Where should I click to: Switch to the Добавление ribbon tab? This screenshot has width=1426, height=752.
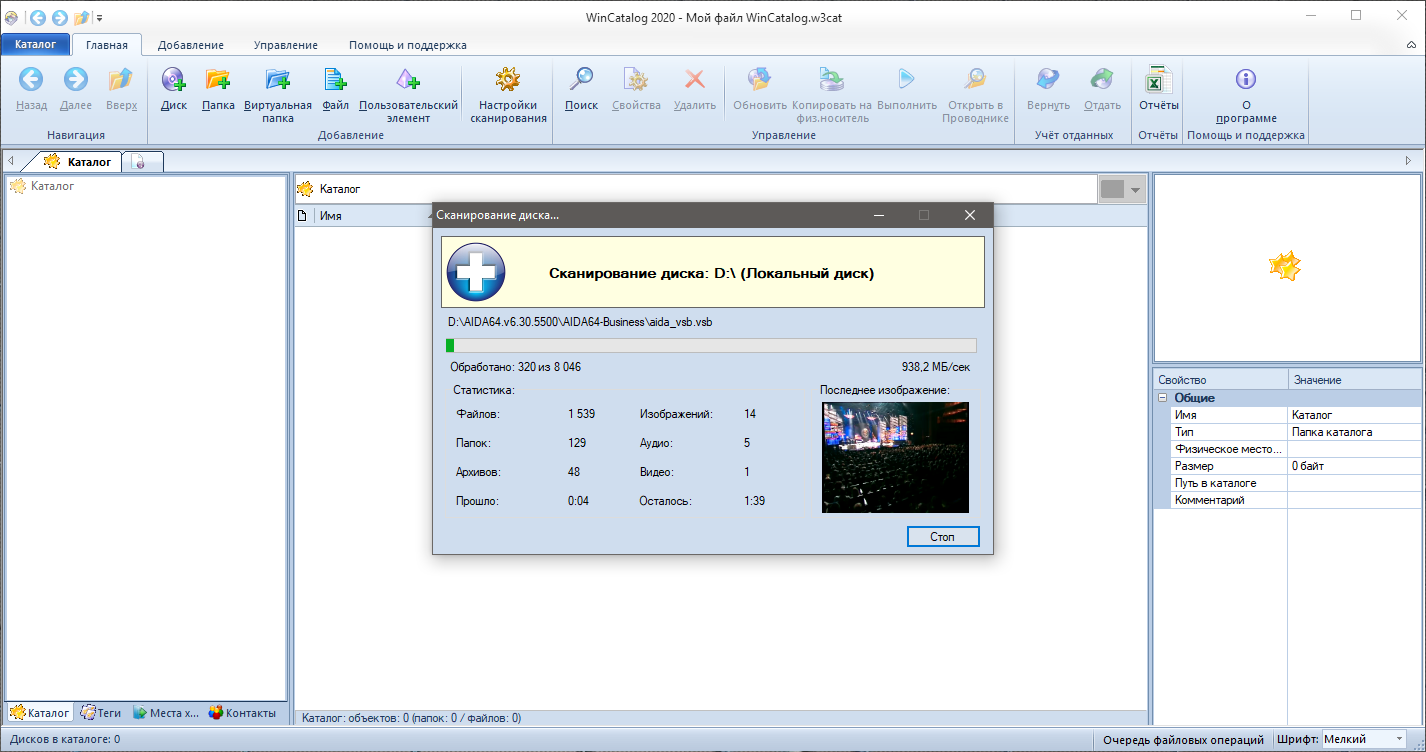click(190, 45)
